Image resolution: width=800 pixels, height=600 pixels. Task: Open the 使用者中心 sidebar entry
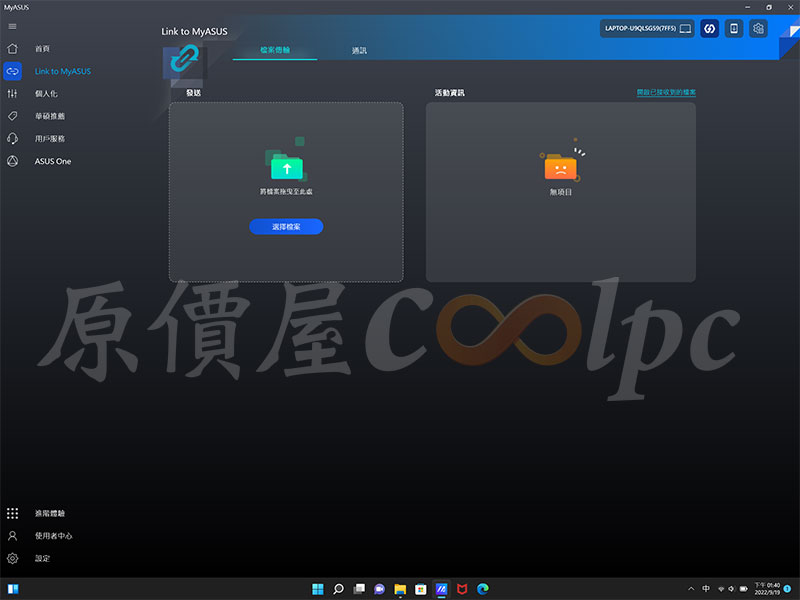coord(54,536)
